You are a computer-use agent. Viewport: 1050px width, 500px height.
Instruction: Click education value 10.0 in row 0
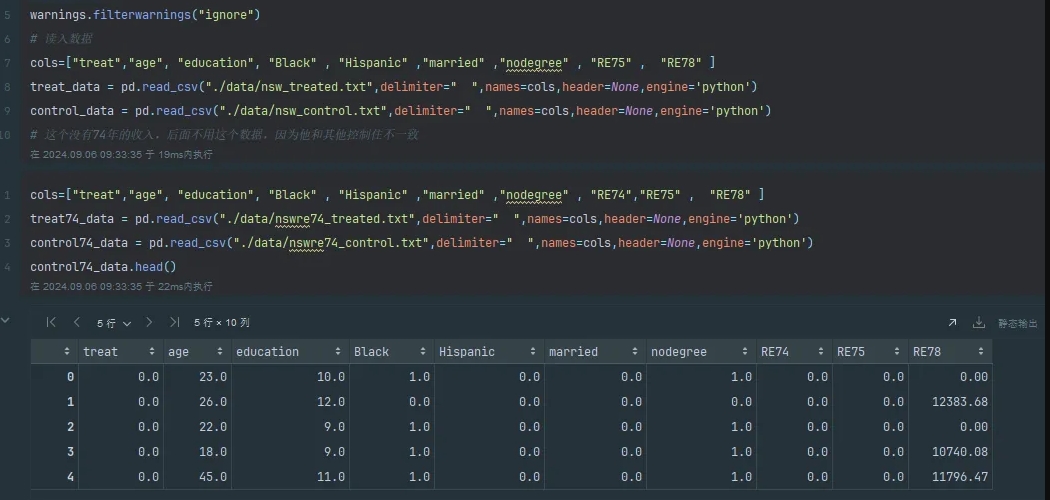click(x=331, y=377)
